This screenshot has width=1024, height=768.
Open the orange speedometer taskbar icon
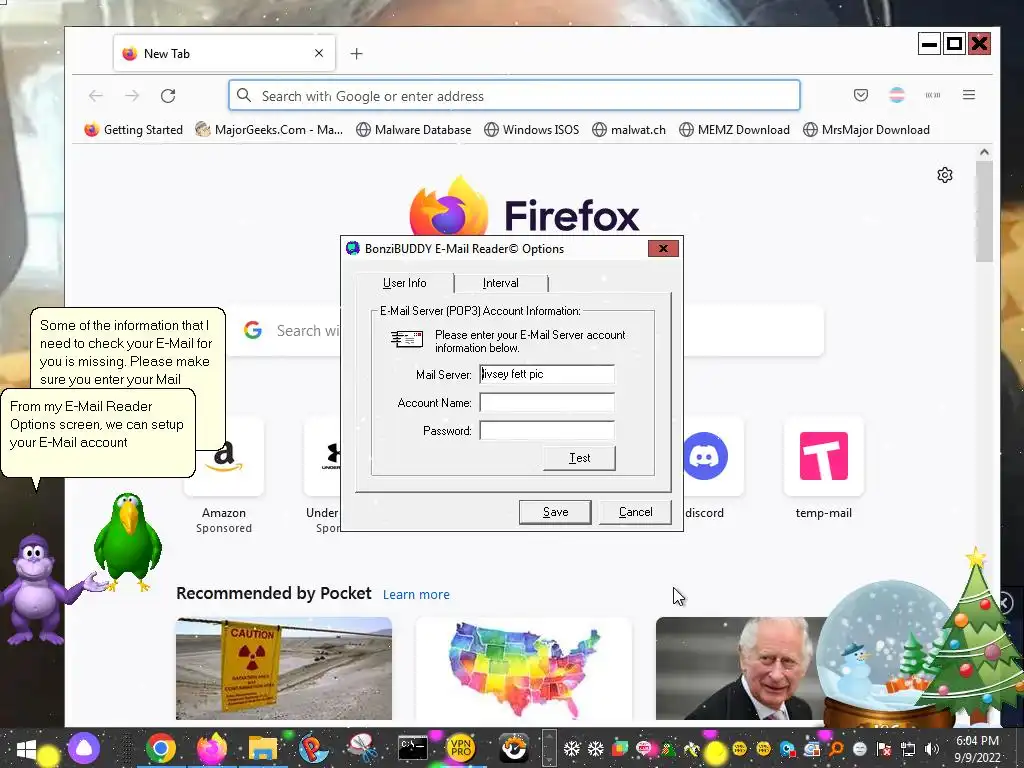point(513,748)
